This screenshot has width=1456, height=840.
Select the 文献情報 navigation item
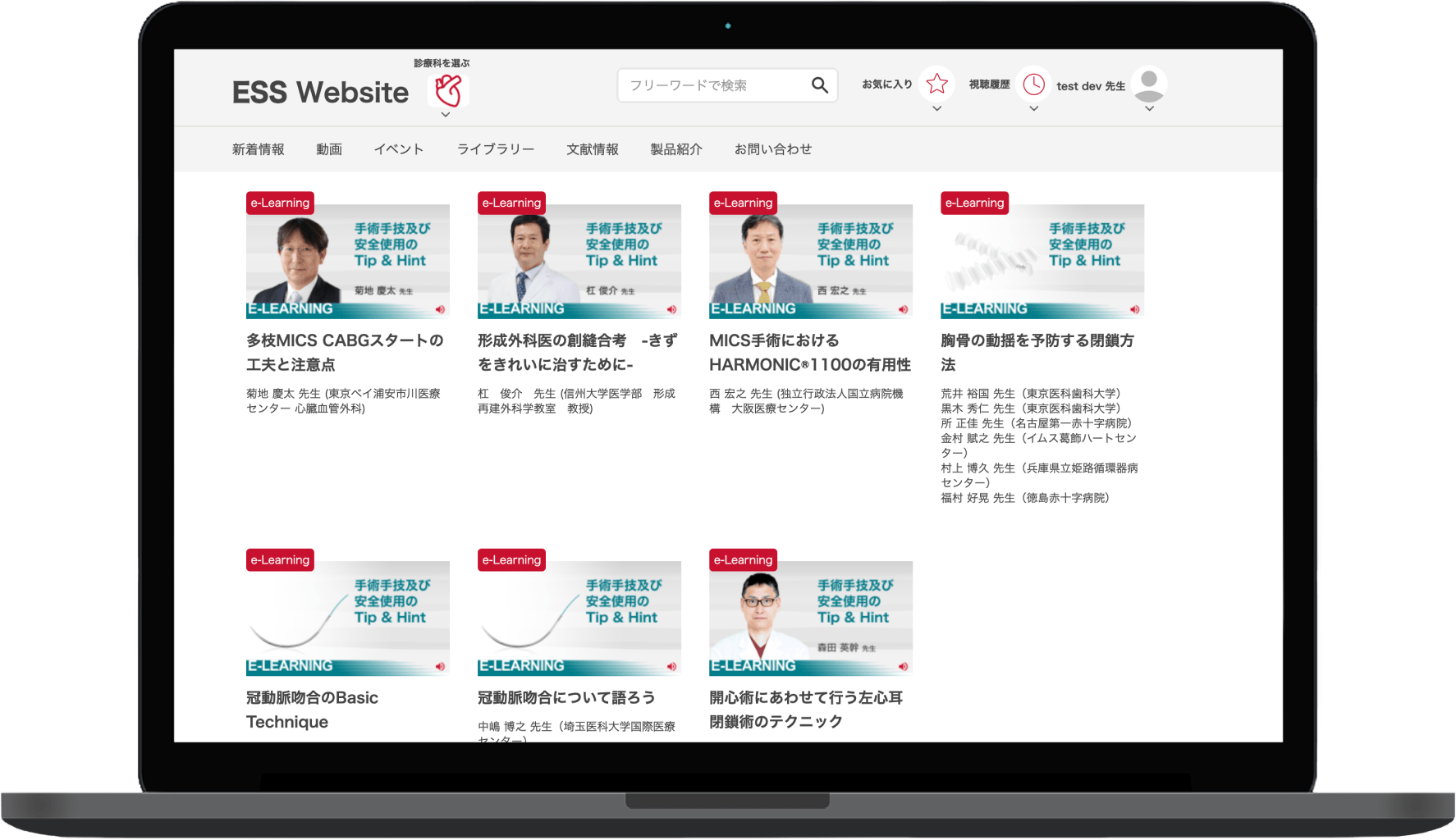tap(592, 149)
